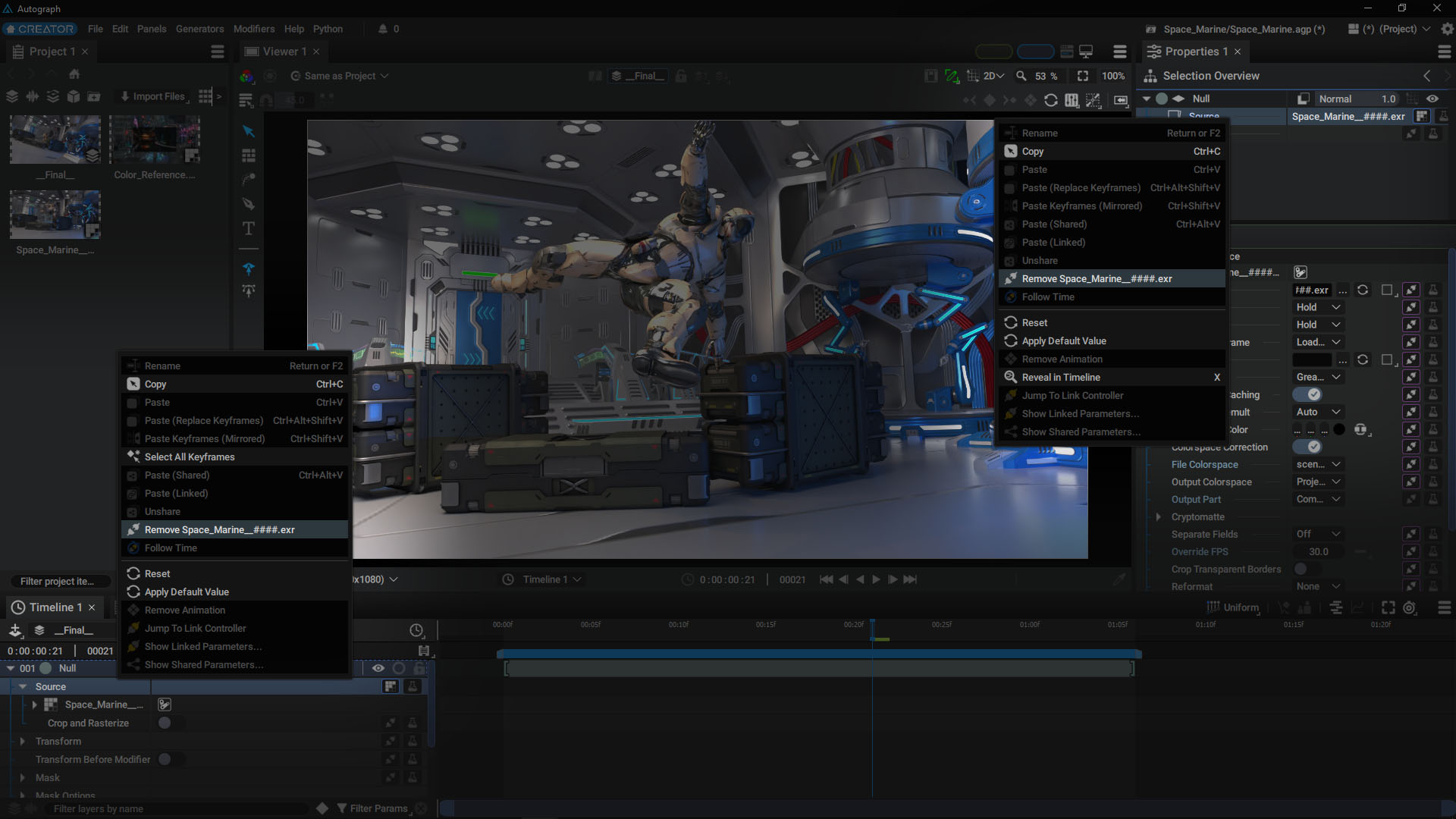1456x819 pixels.
Task: Expand the Mask group in timeline
Action: (22, 777)
